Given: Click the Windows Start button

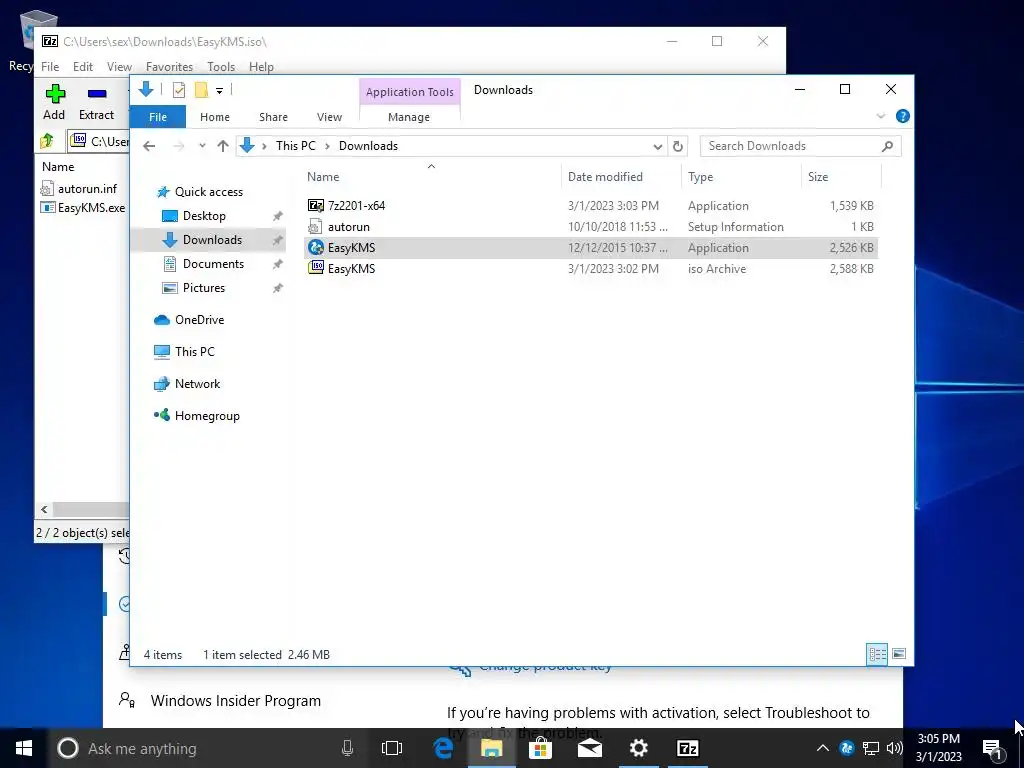Looking at the screenshot, I should 24,748.
